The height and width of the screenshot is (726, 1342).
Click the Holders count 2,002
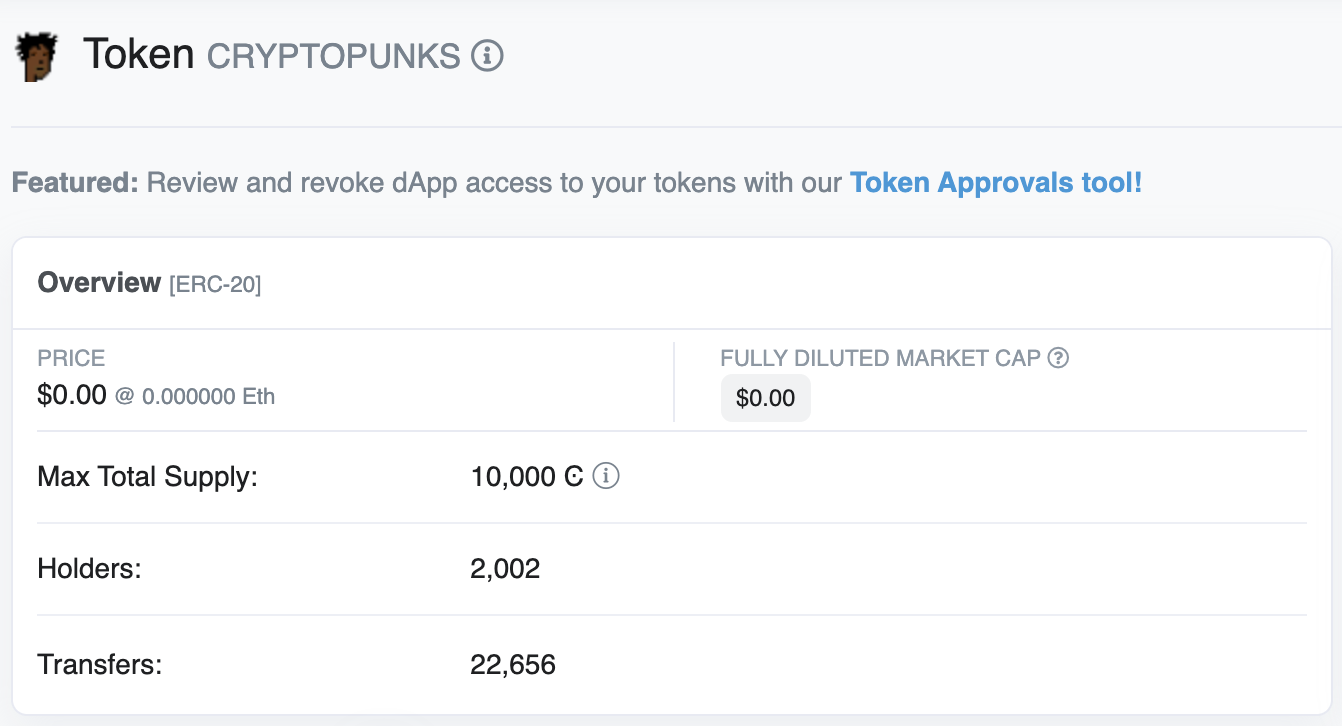point(505,569)
